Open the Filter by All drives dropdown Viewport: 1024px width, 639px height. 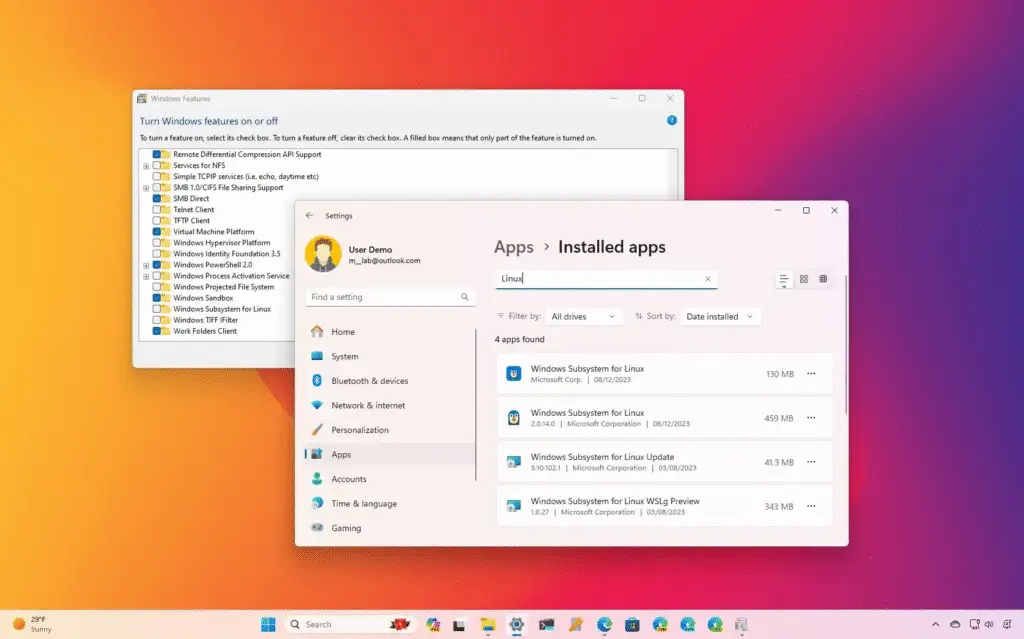tap(584, 316)
